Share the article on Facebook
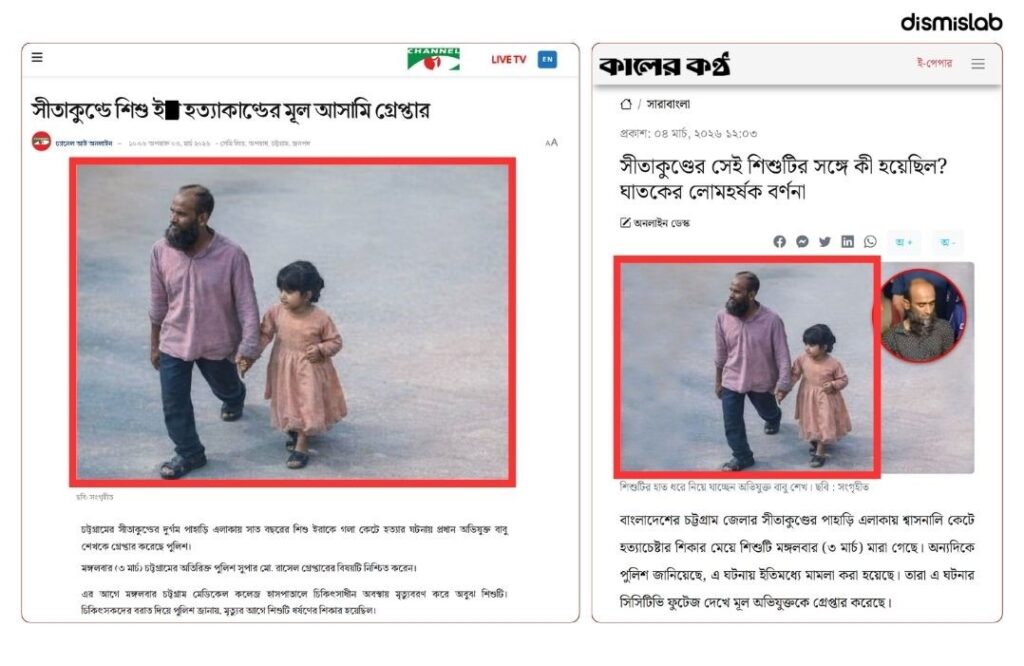The height and width of the screenshot is (666, 1024). (780, 242)
